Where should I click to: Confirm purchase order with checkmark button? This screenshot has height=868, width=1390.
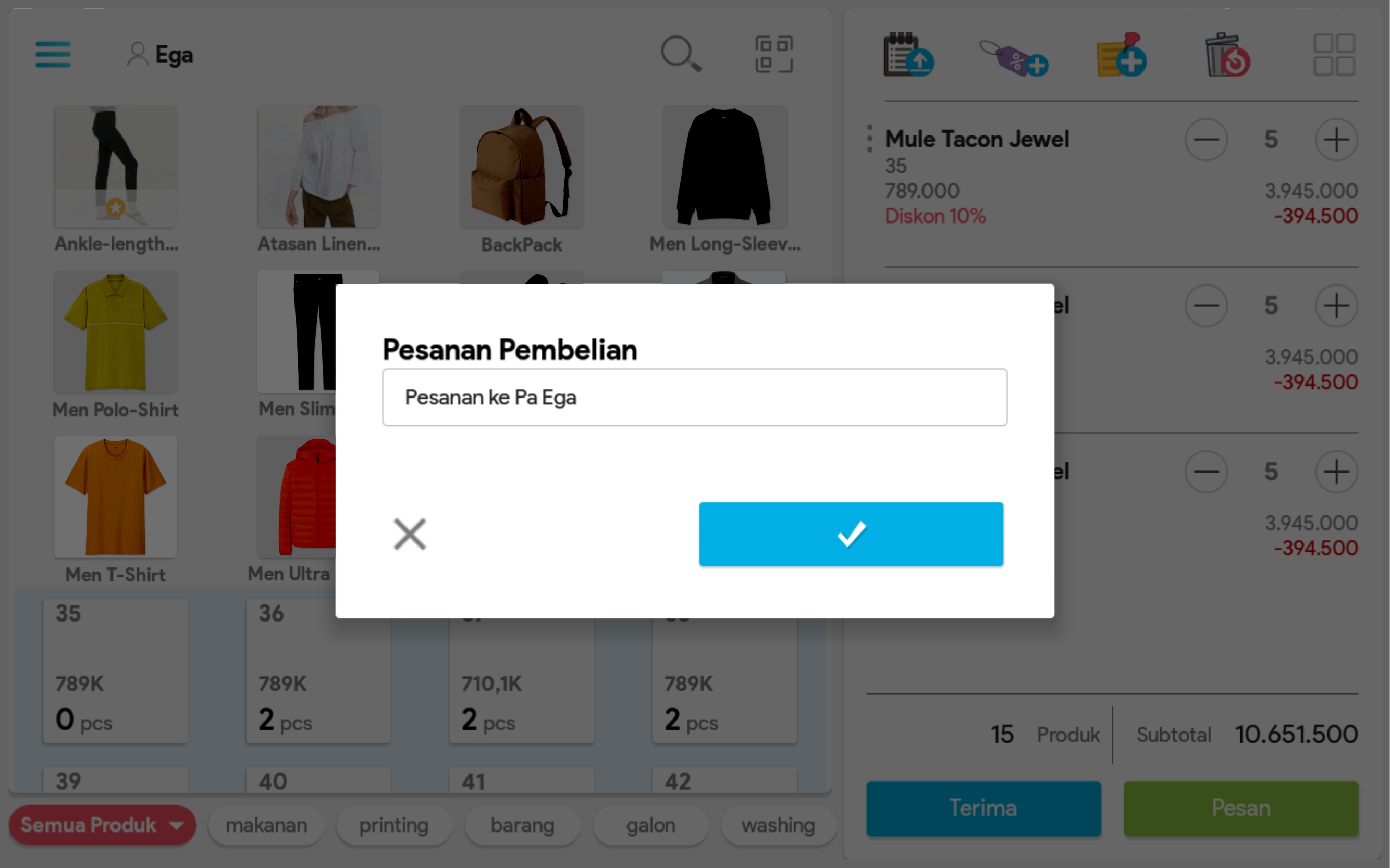(x=851, y=534)
